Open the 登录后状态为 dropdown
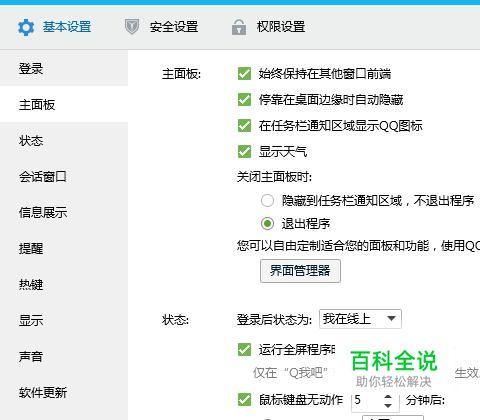480x420 pixels. pos(360,319)
